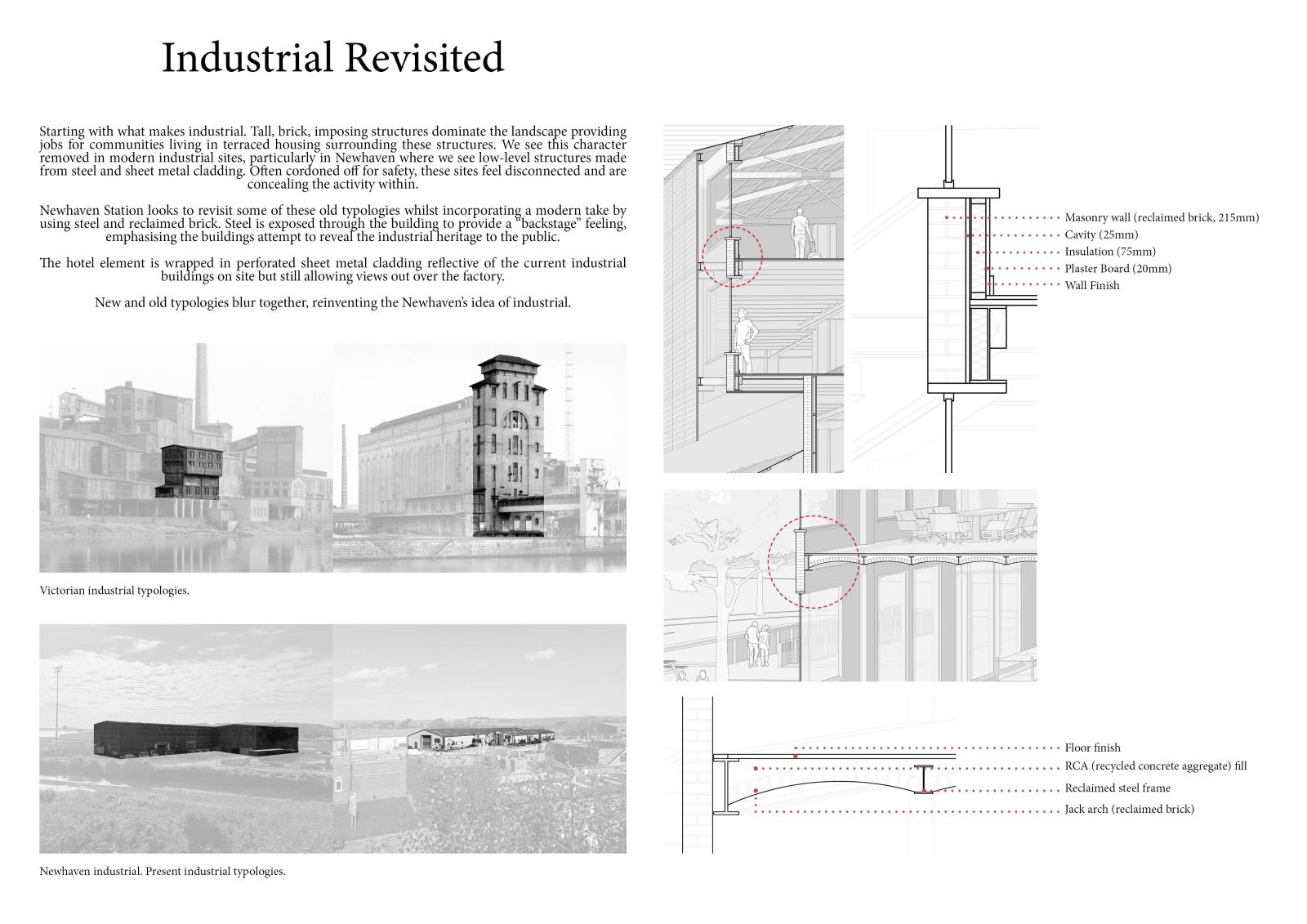Click the red dashed circle in wall section perspective
This screenshot has height=924, width=1307.
(x=731, y=256)
